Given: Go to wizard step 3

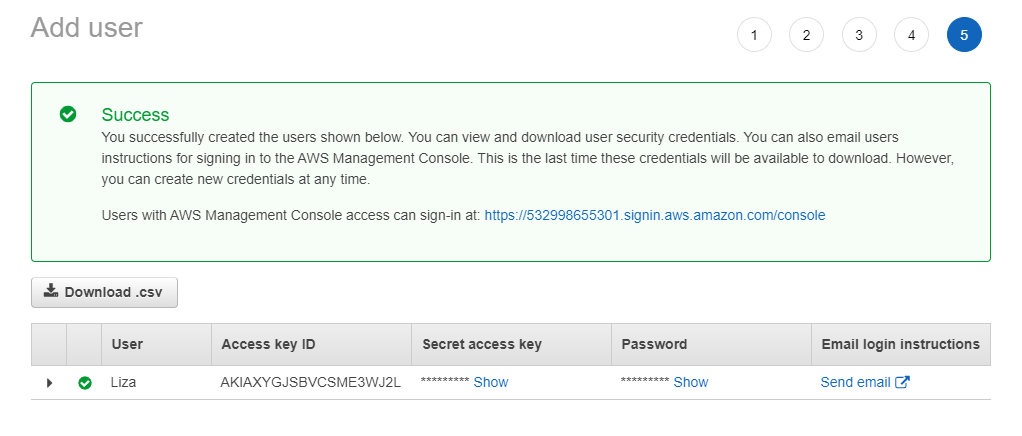Looking at the screenshot, I should tap(859, 35).
